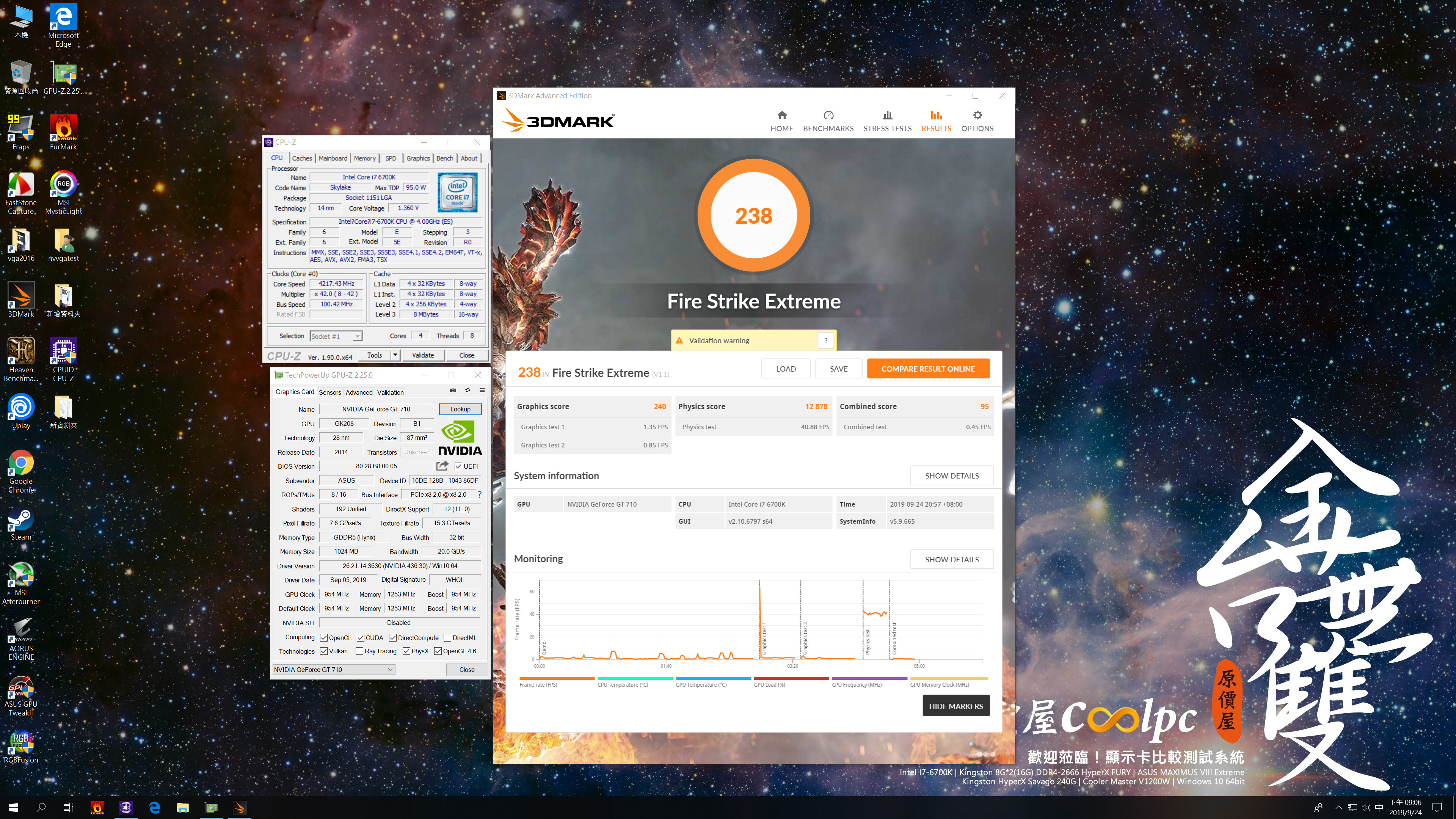The image size is (1456, 819).
Task: Open the CPUID CPU-Z desktop shortcut
Action: pyautogui.click(x=63, y=360)
